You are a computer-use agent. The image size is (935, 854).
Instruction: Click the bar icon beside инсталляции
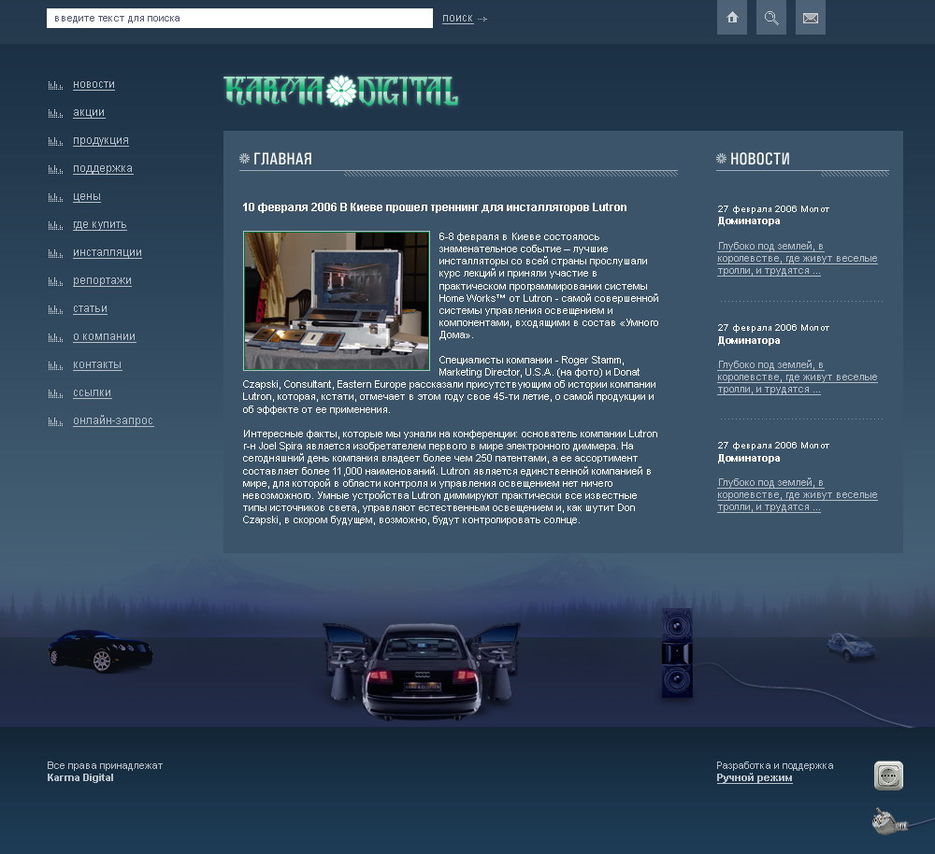click(x=55, y=253)
